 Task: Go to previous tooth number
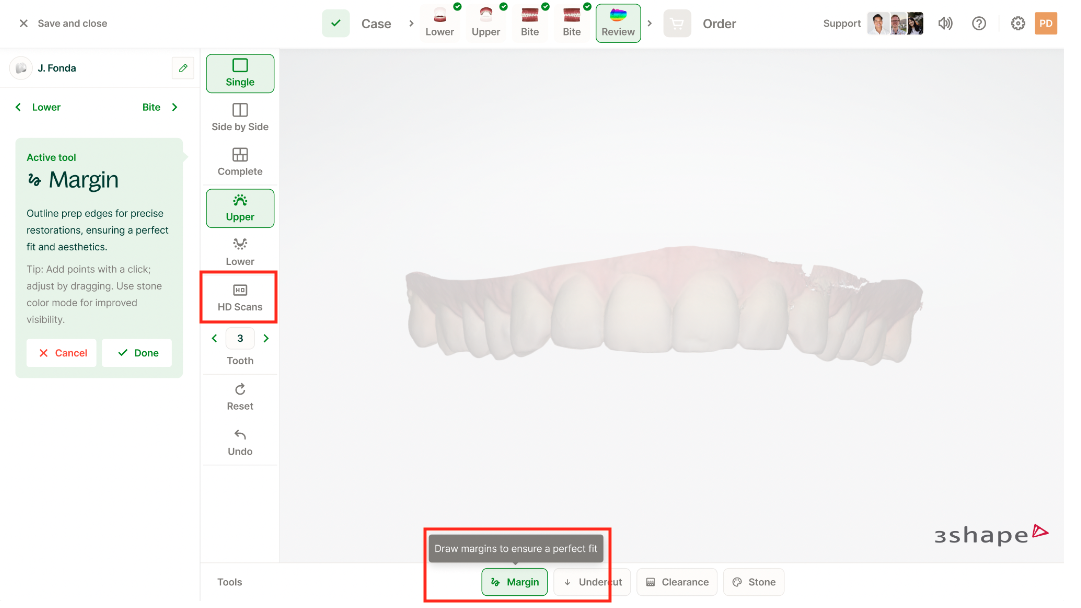pyautogui.click(x=215, y=339)
